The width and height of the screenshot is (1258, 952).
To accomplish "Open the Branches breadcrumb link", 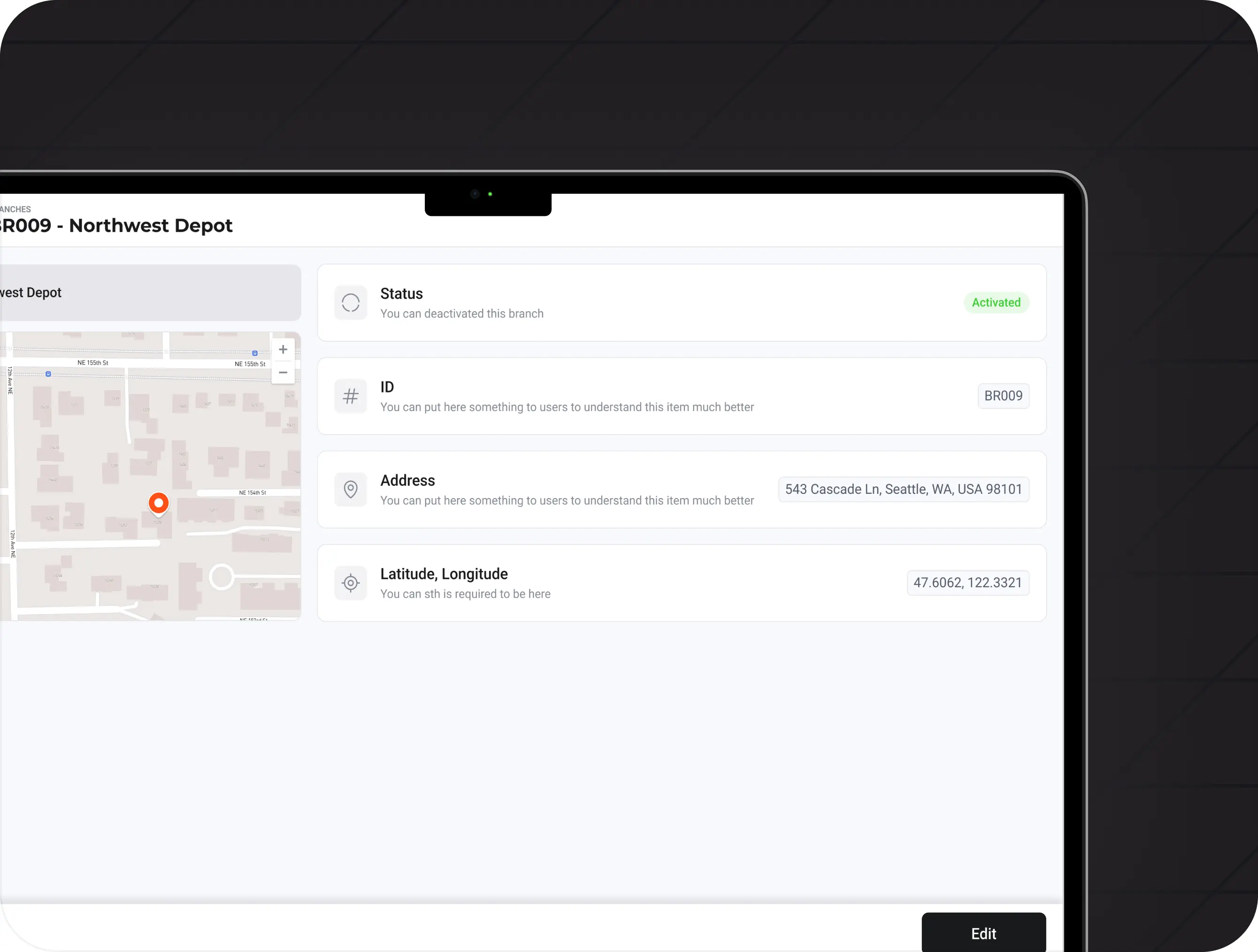I will click(16, 209).
